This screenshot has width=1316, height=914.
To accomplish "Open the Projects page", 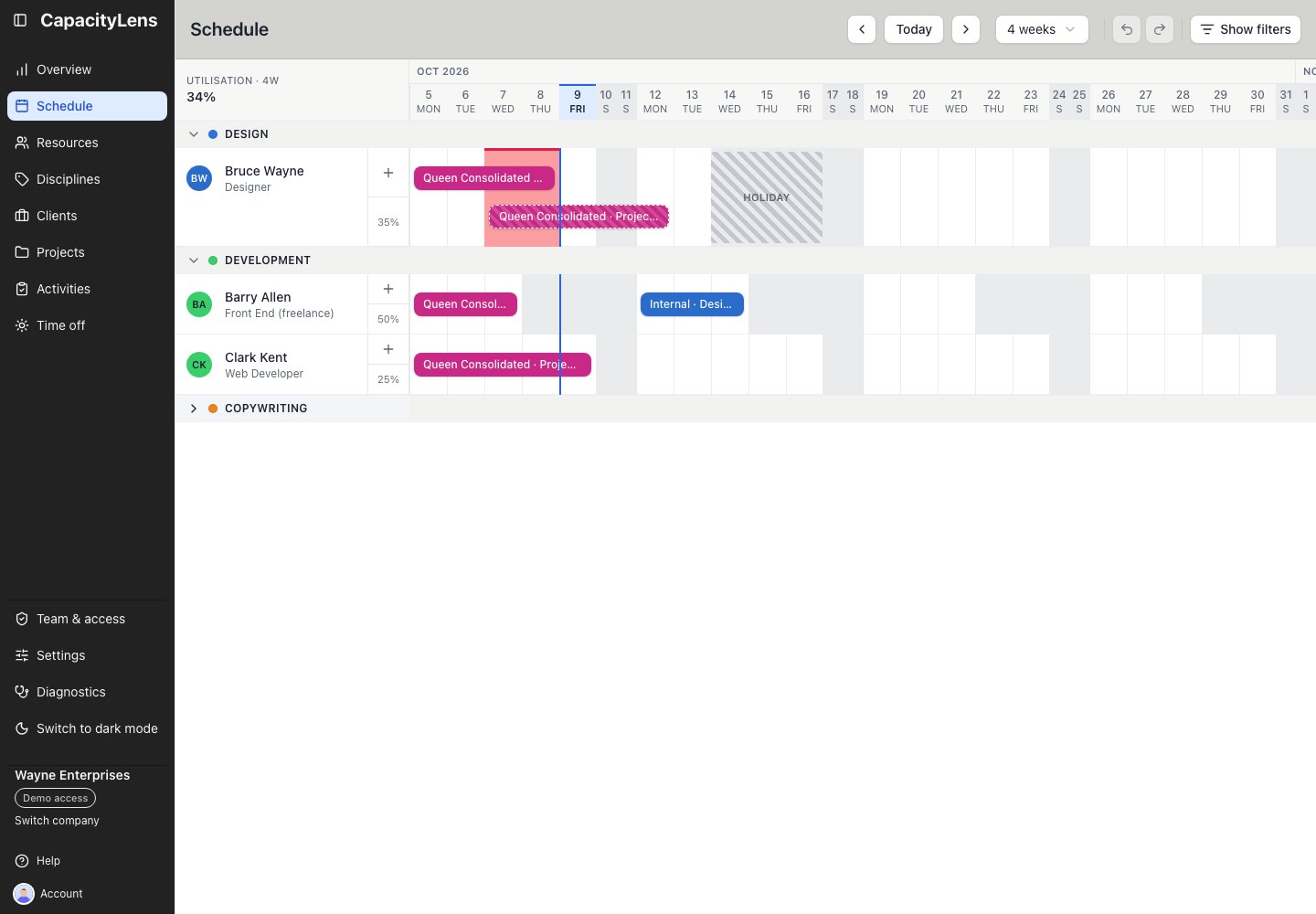I will pyautogui.click(x=87, y=252).
